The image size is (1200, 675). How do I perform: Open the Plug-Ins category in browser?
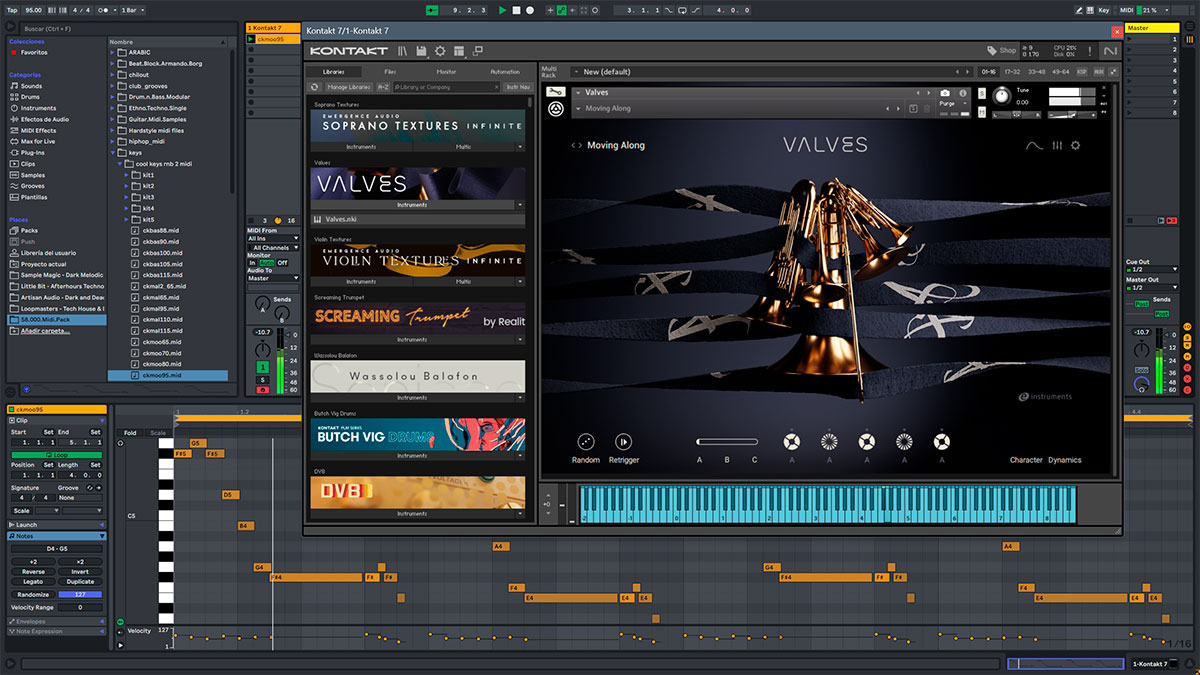coord(33,153)
